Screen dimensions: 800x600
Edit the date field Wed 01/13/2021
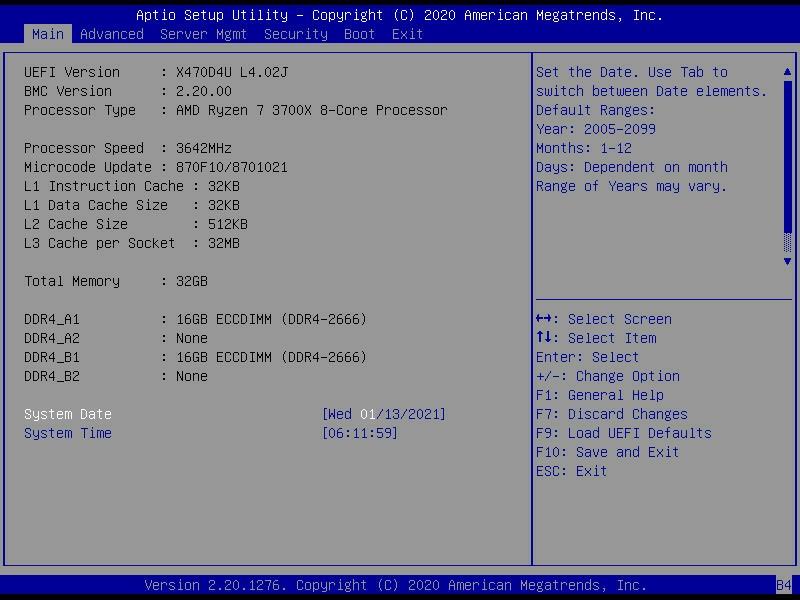(x=384, y=414)
